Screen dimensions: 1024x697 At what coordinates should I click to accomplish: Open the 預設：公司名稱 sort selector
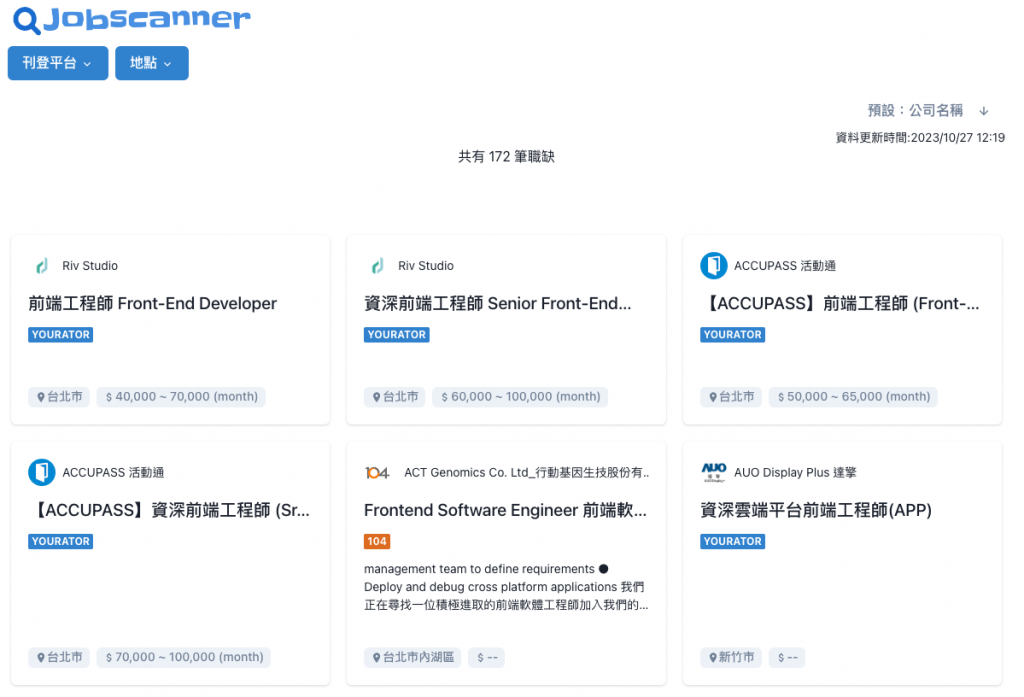915,110
